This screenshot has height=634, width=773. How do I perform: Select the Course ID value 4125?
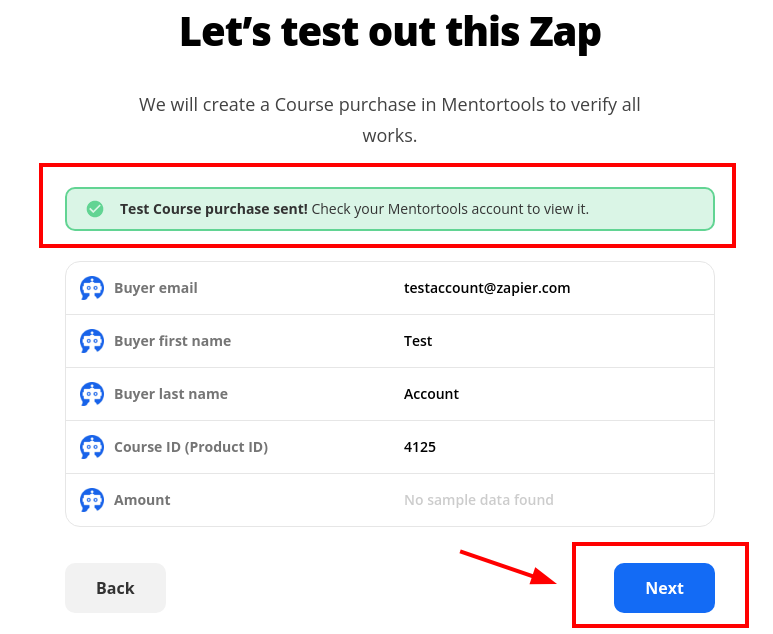pos(420,447)
